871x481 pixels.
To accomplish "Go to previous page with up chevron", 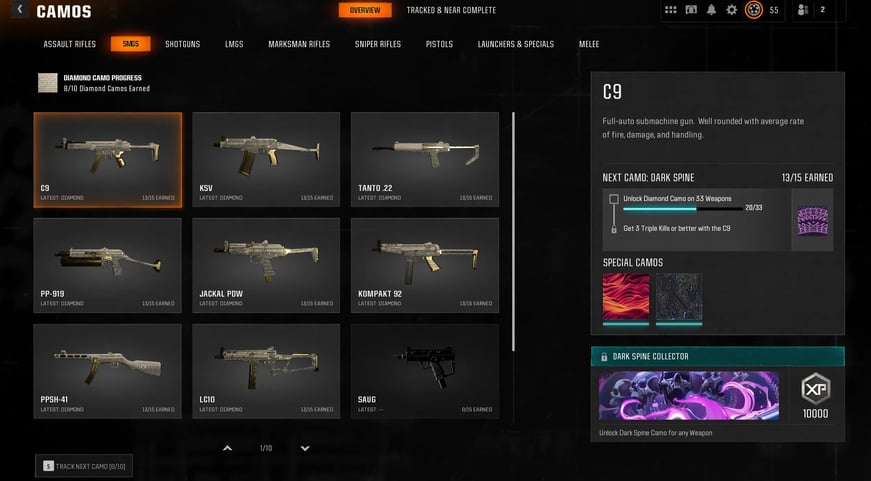I will click(x=227, y=448).
